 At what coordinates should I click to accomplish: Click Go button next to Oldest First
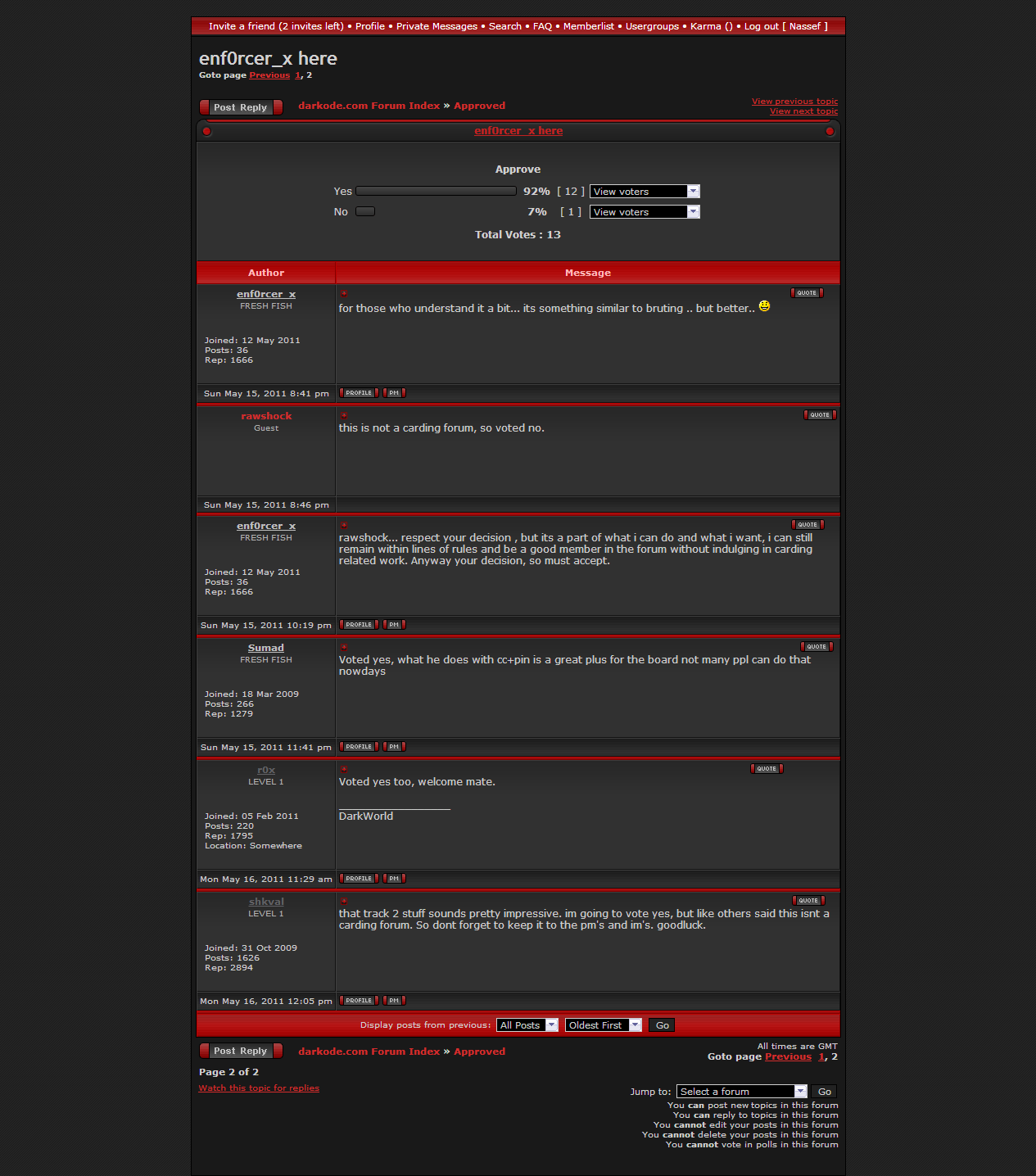pos(662,1025)
